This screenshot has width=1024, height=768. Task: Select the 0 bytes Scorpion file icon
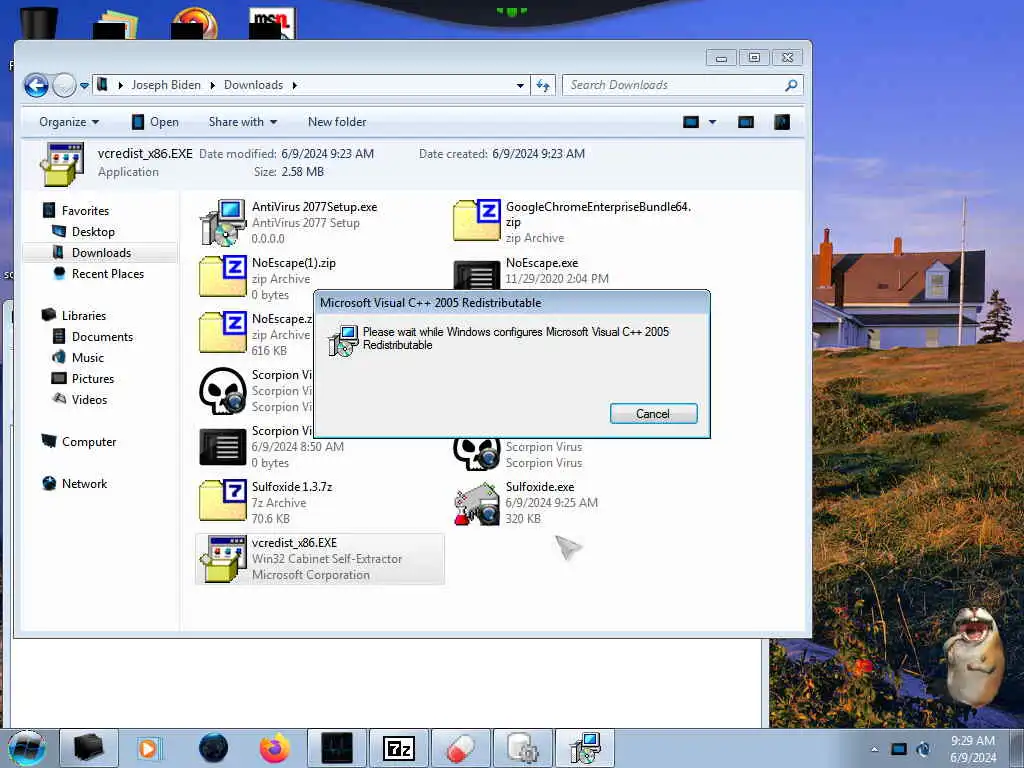point(223,447)
